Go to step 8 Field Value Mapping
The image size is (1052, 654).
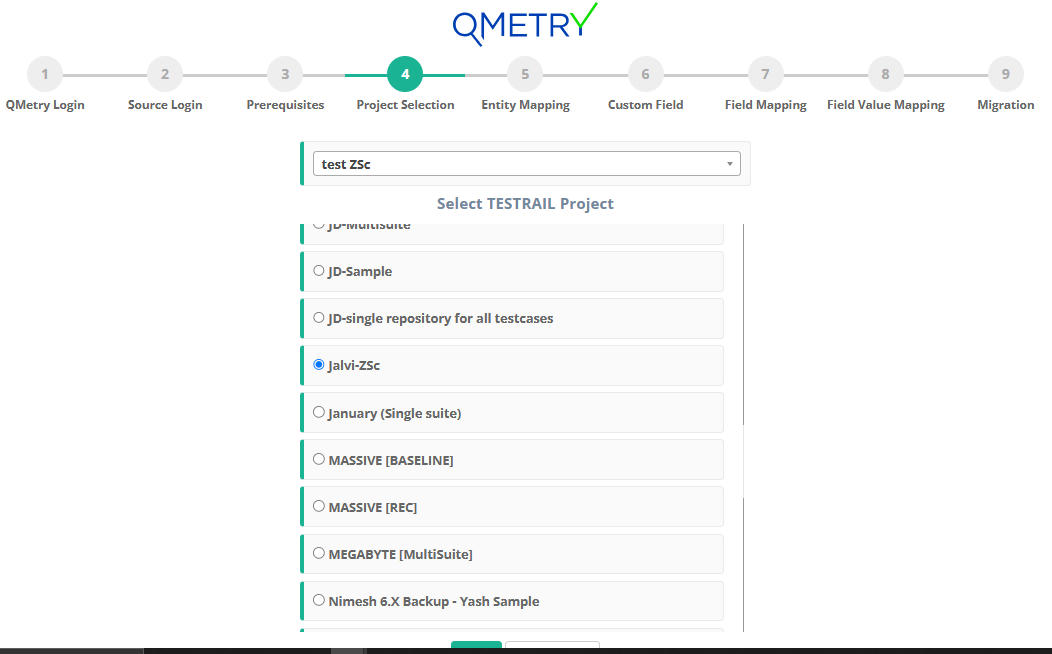coord(886,74)
